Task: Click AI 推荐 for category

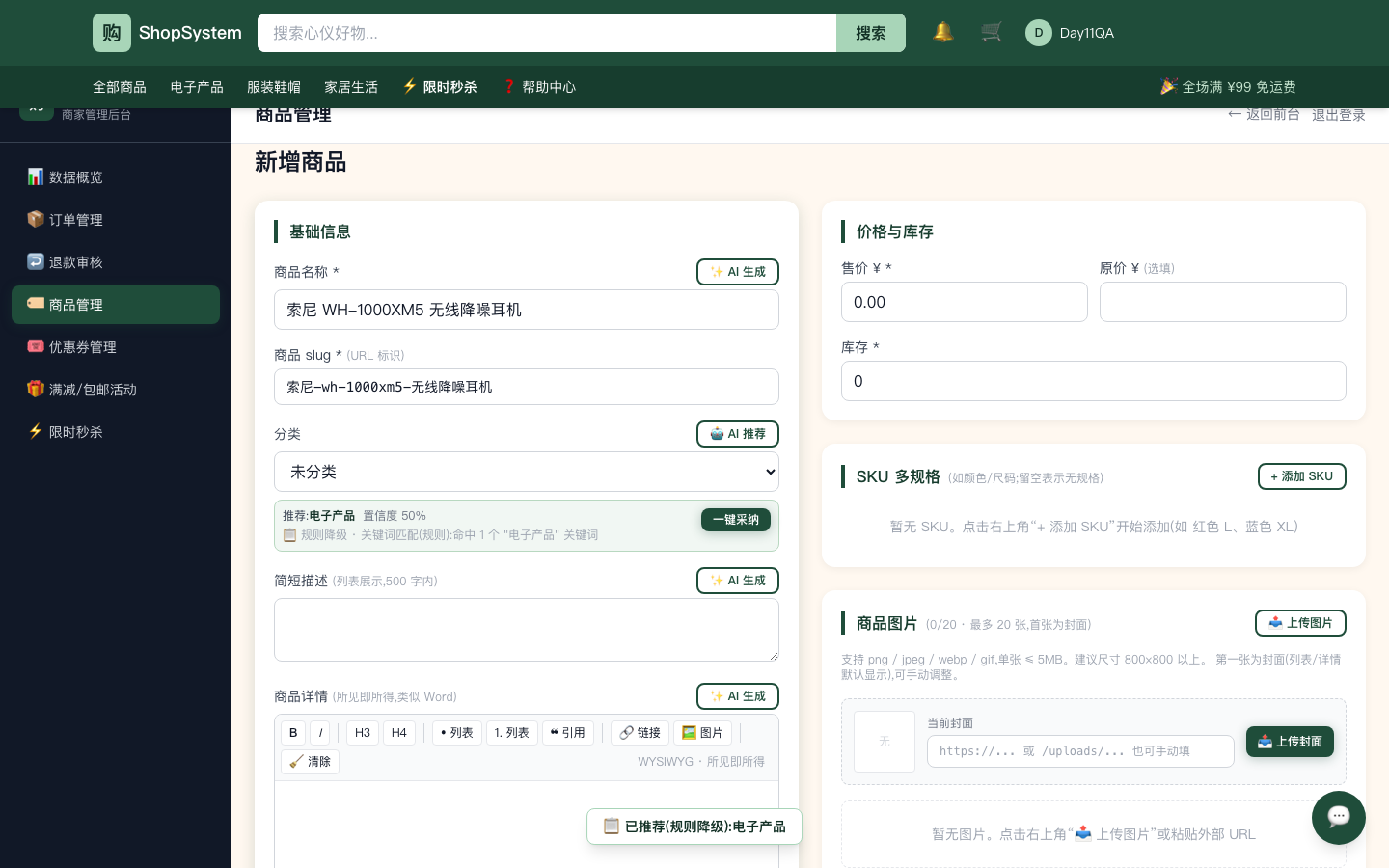Action: [x=738, y=434]
